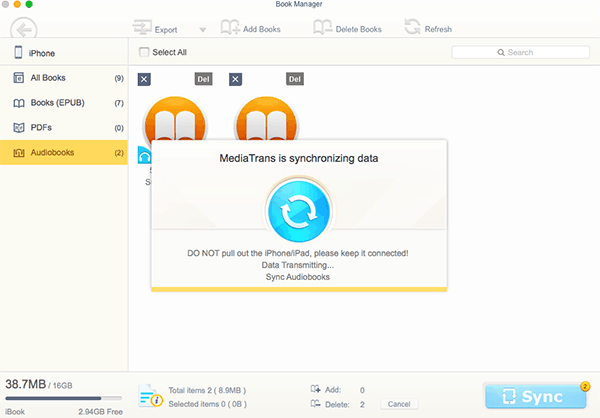Click the iBook storage usage bar

64,398
